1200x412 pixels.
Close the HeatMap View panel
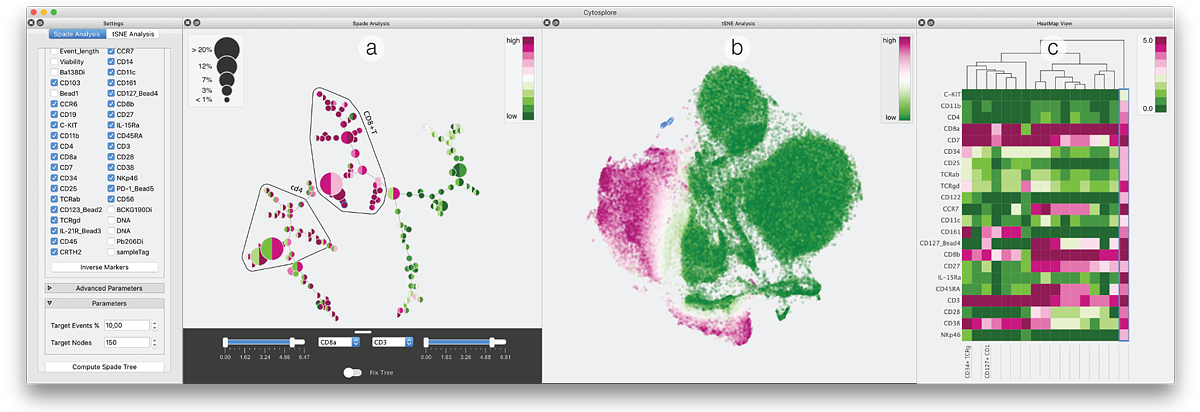(x=922, y=22)
